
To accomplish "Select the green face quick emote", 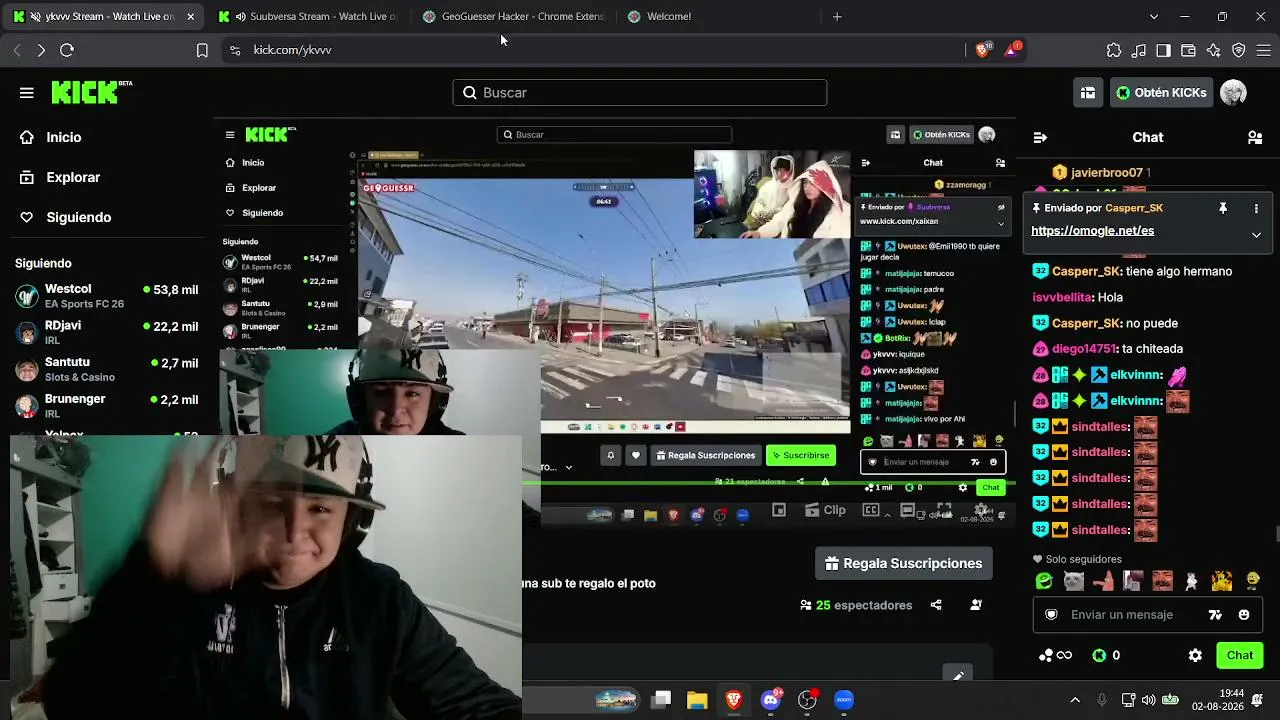I will 1044,581.
